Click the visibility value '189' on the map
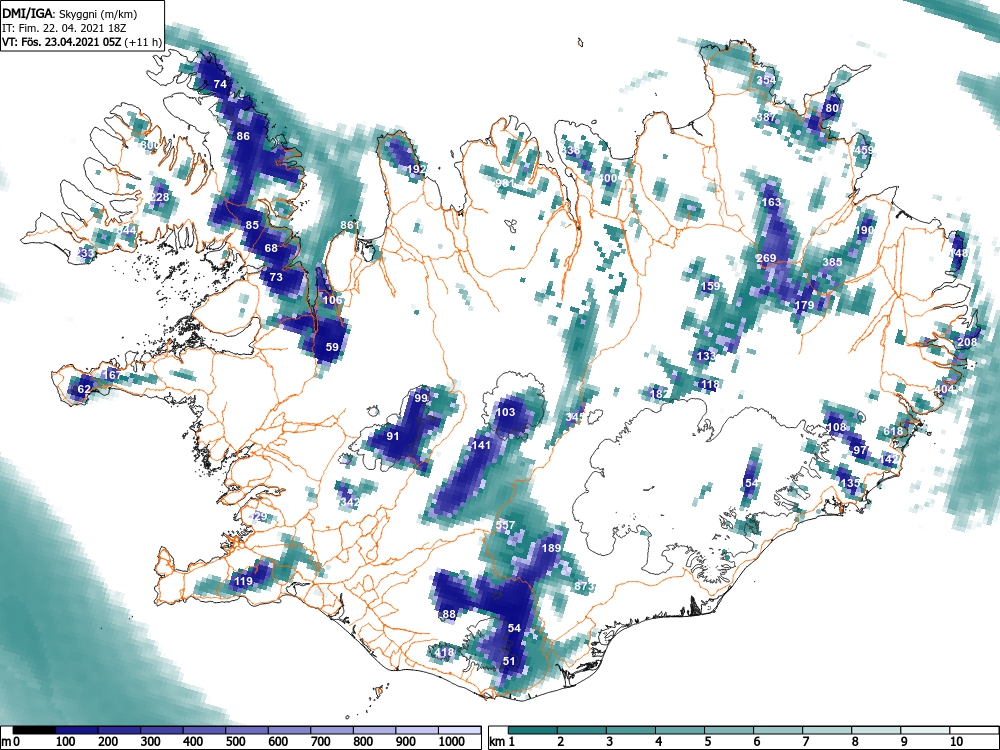 [x=551, y=548]
